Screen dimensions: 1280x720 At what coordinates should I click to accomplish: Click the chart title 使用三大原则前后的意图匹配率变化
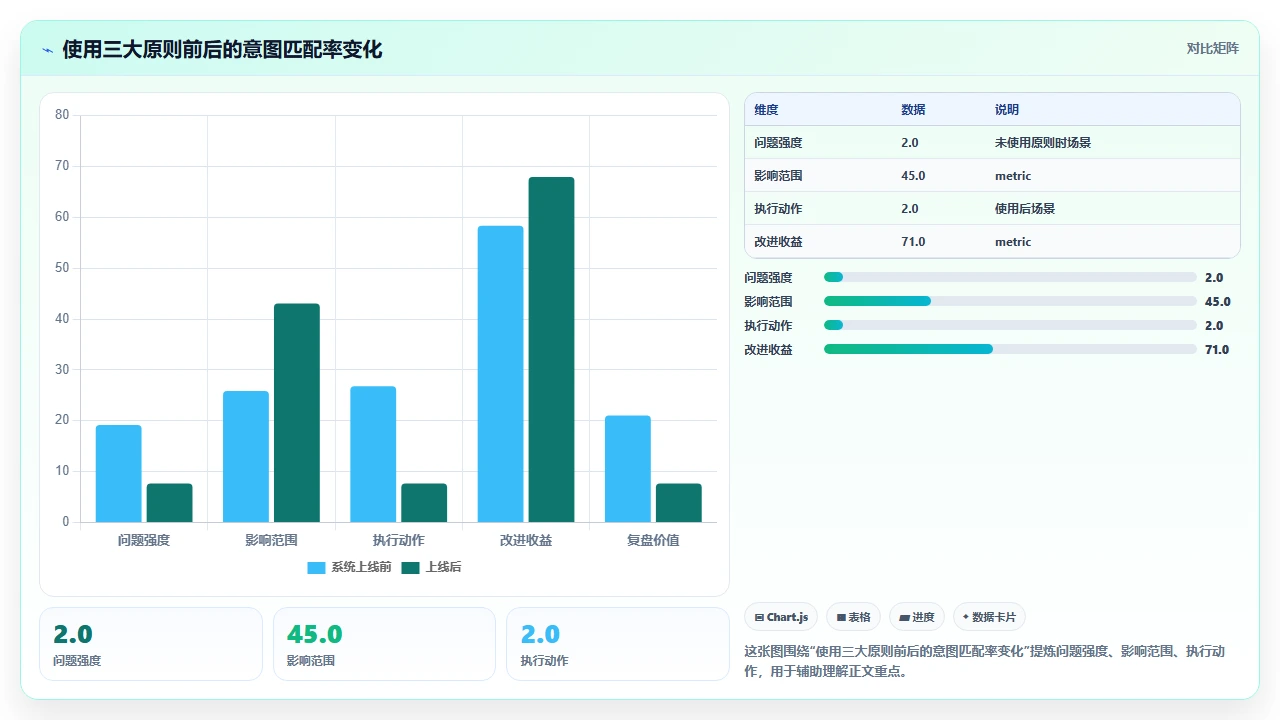click(222, 49)
